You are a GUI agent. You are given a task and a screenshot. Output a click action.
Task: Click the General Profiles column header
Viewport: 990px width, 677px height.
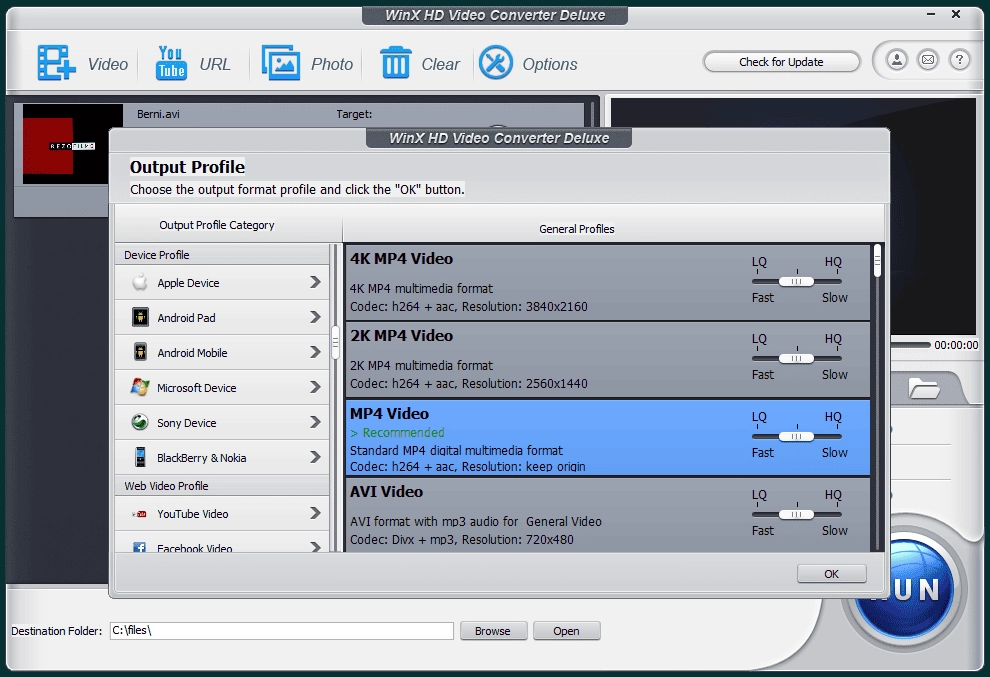pyautogui.click(x=576, y=229)
